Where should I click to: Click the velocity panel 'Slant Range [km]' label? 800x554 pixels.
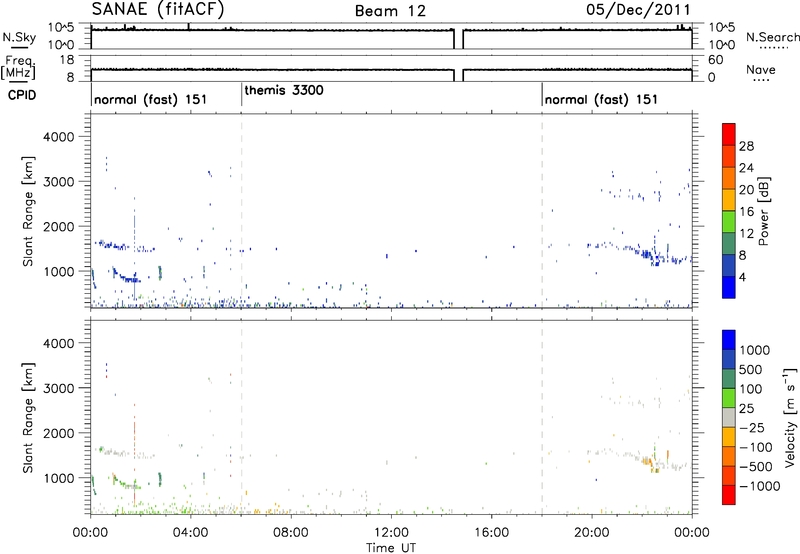tap(28, 417)
